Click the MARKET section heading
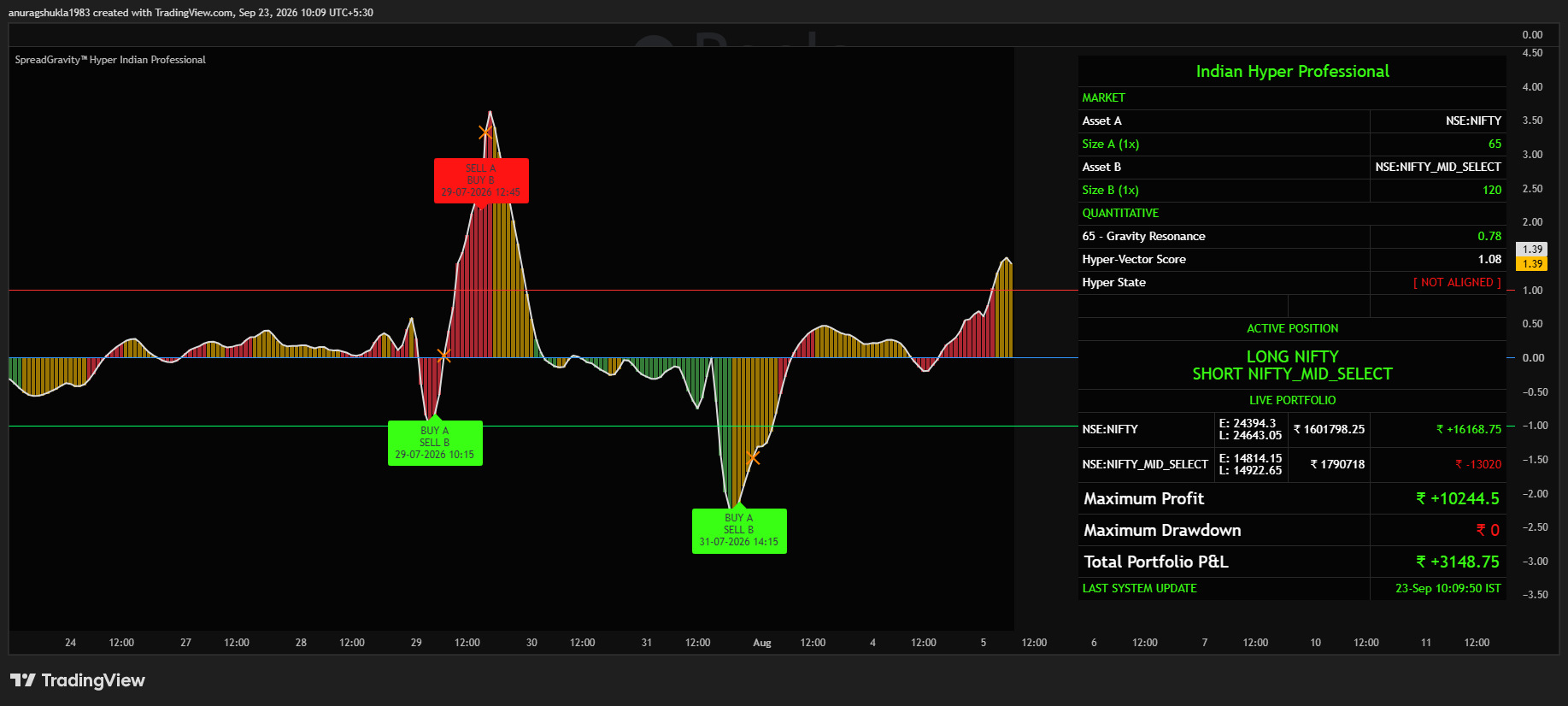Screen dimensions: 1568x706 click(x=1103, y=98)
